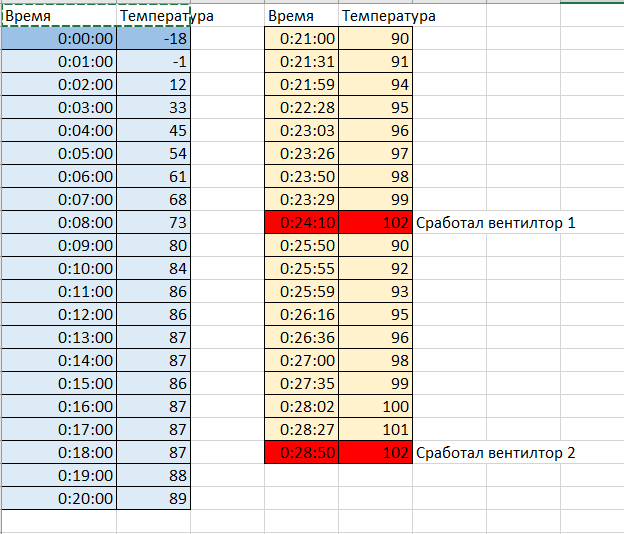The height and width of the screenshot is (534, 624).
Task: Select the left Время header cell
Action: (x=58, y=16)
